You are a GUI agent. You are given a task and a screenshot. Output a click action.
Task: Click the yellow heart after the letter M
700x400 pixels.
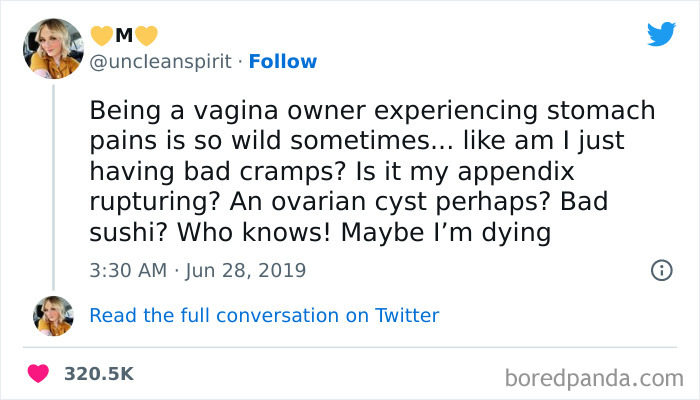146,36
